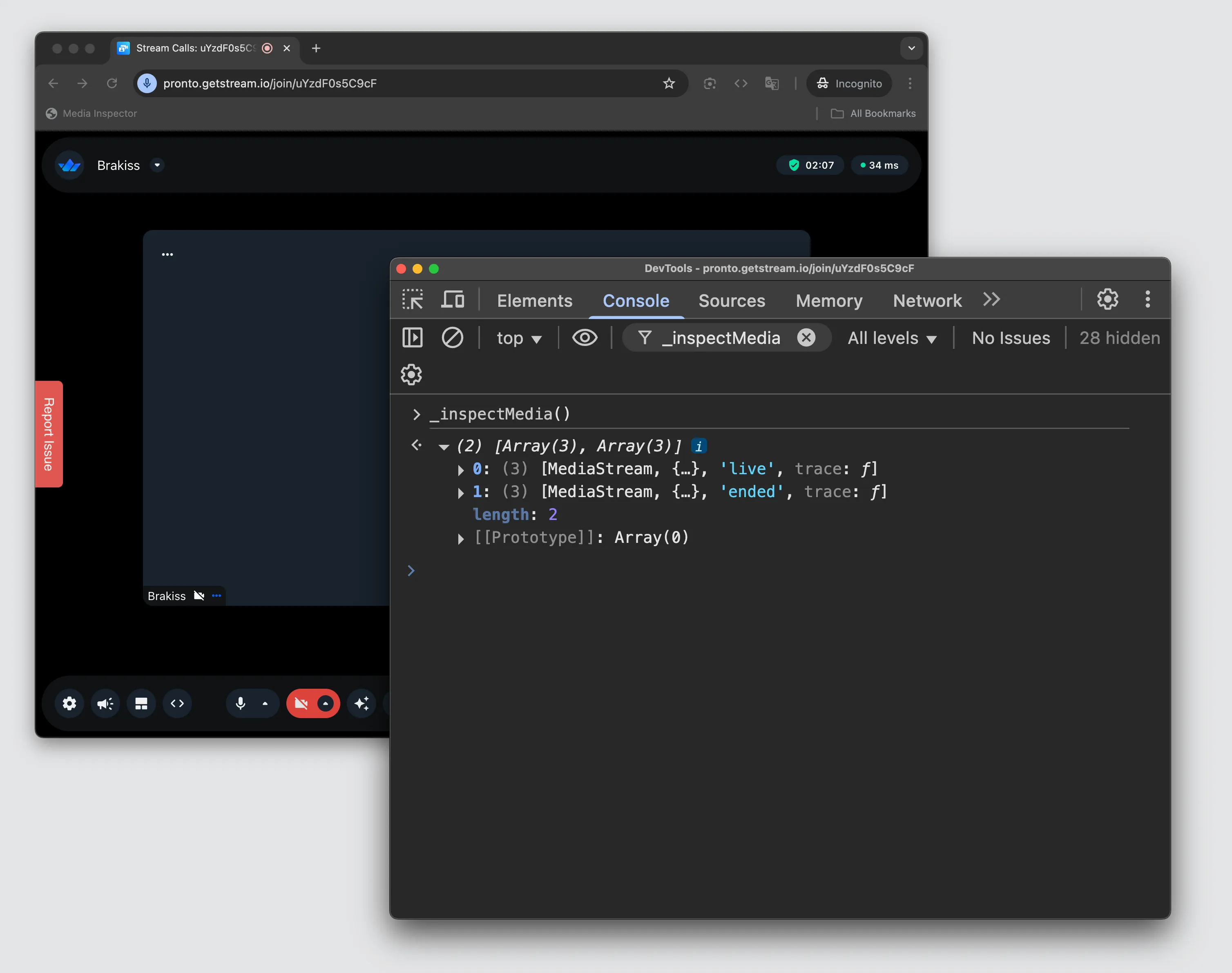Open the All levels dropdown
The height and width of the screenshot is (973, 1232).
point(891,337)
